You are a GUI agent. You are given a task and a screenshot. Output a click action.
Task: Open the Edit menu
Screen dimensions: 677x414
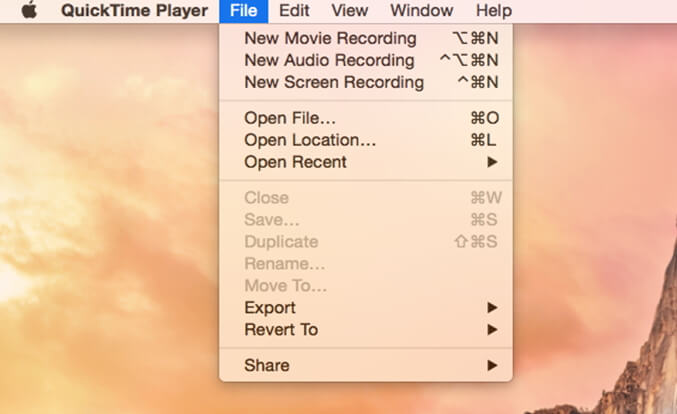click(294, 10)
